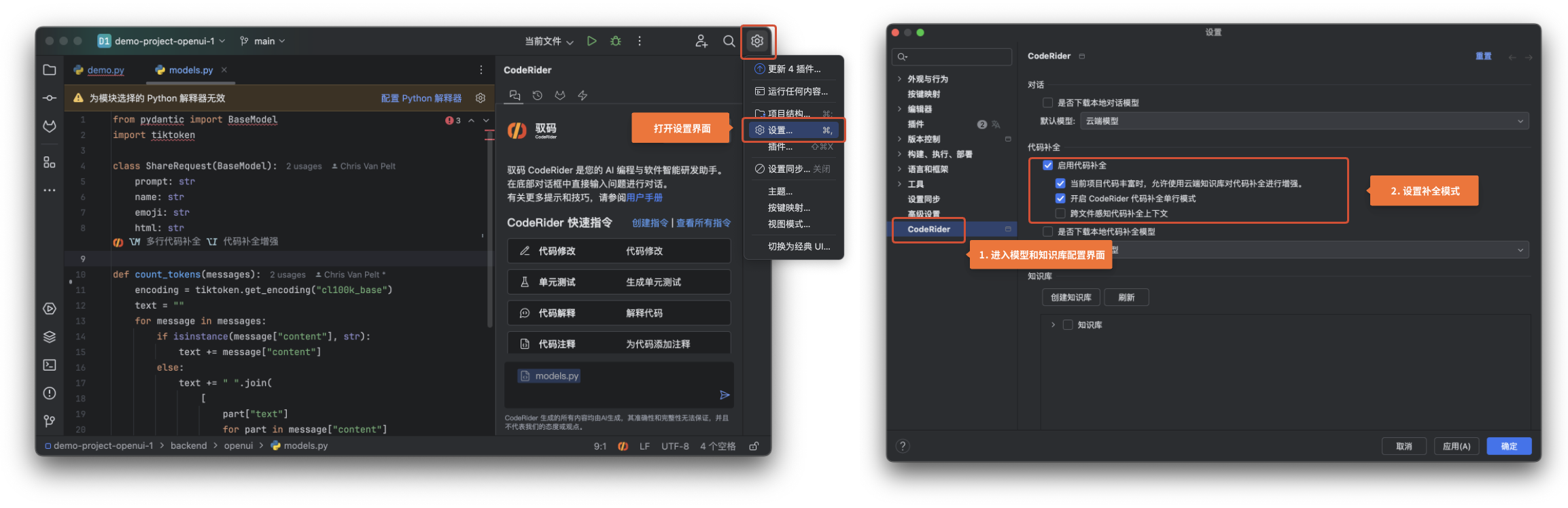Screen dimensions: 1568x508
Task: Open Code With Me add-user icon
Action: pos(701,41)
